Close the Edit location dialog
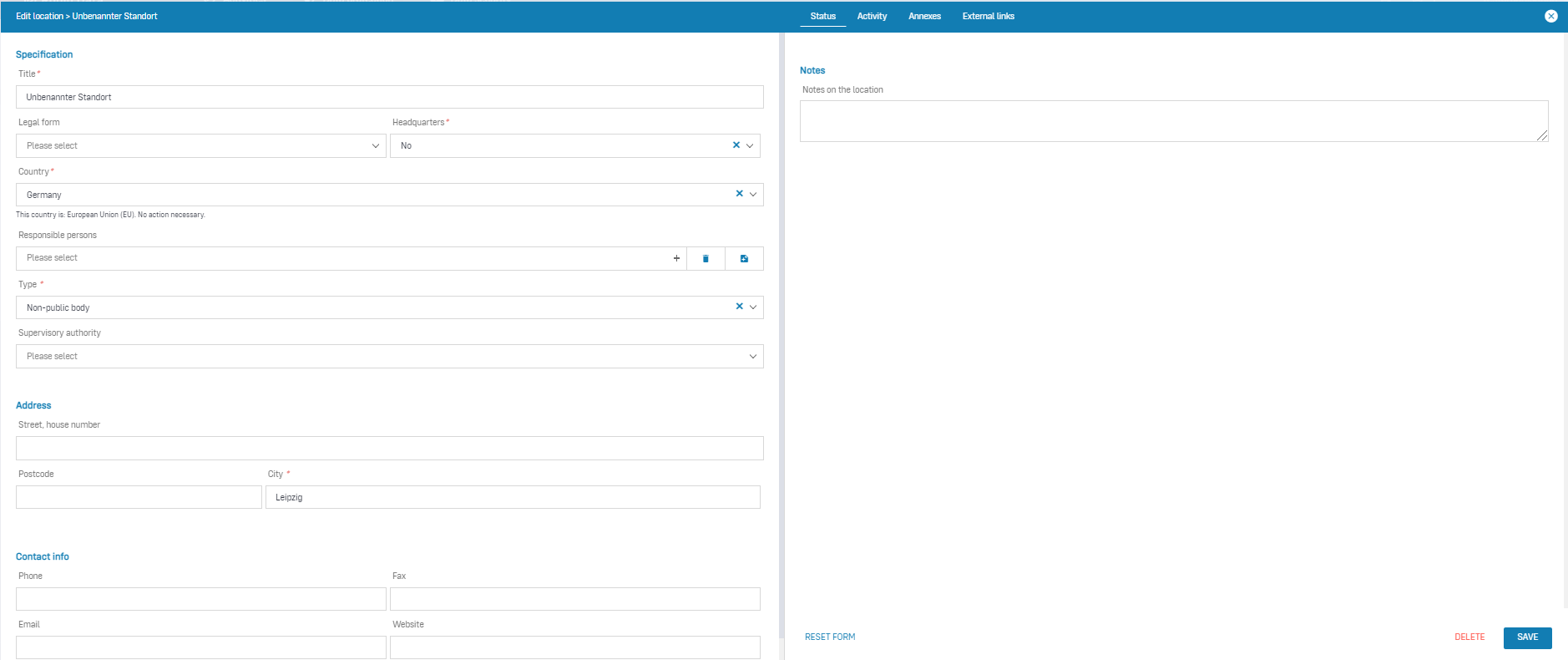This screenshot has width=1568, height=660. point(1550,16)
